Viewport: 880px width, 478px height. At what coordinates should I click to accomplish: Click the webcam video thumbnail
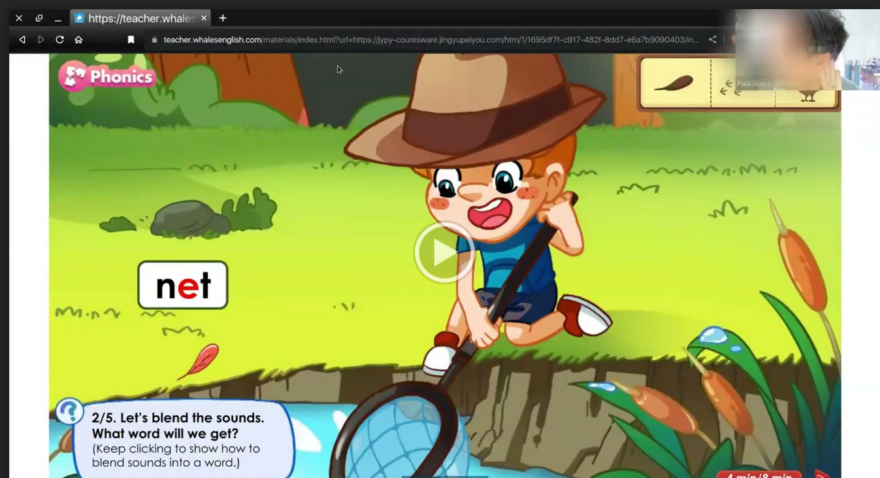coord(807,49)
